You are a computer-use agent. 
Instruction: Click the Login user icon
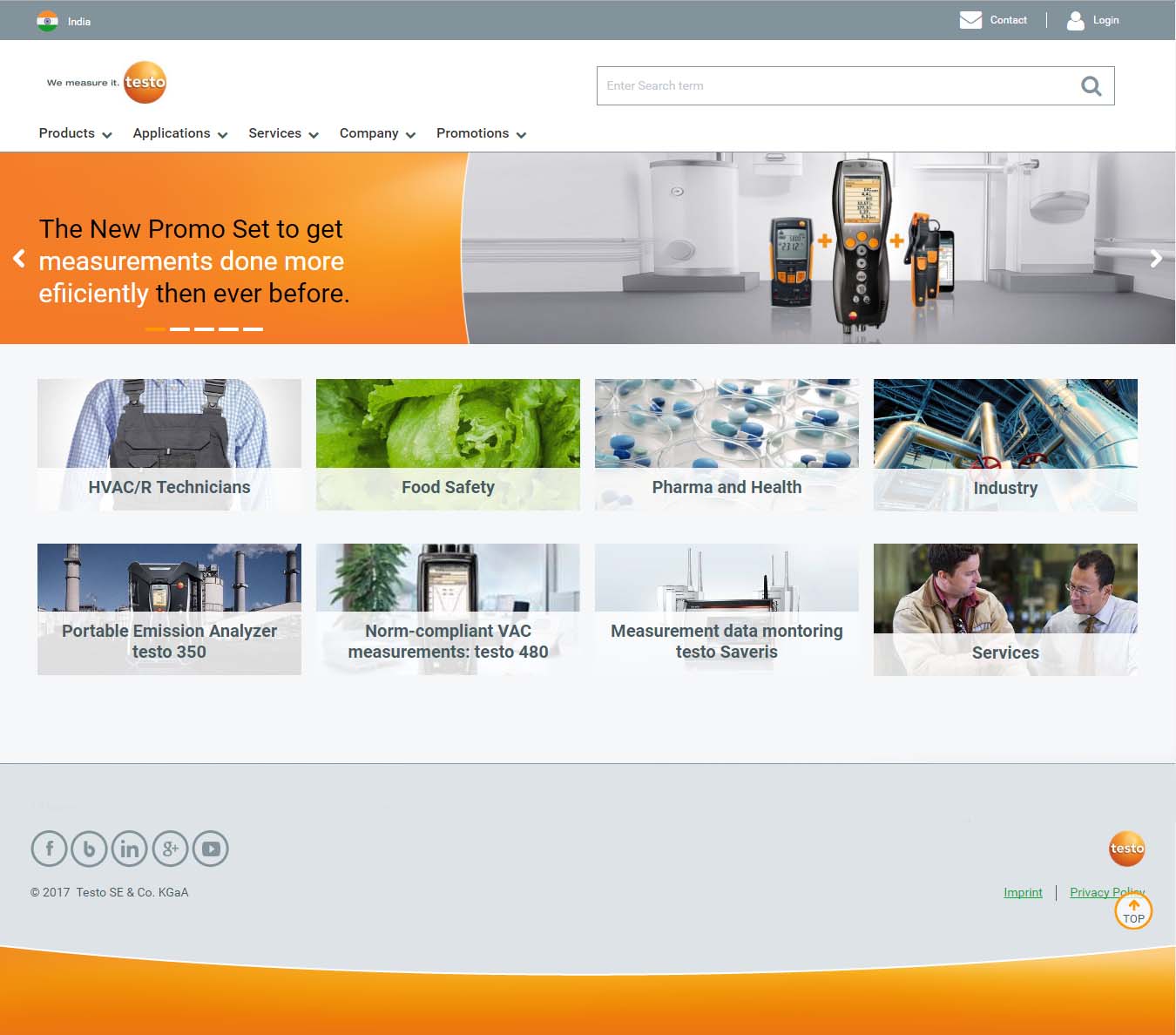[1076, 20]
